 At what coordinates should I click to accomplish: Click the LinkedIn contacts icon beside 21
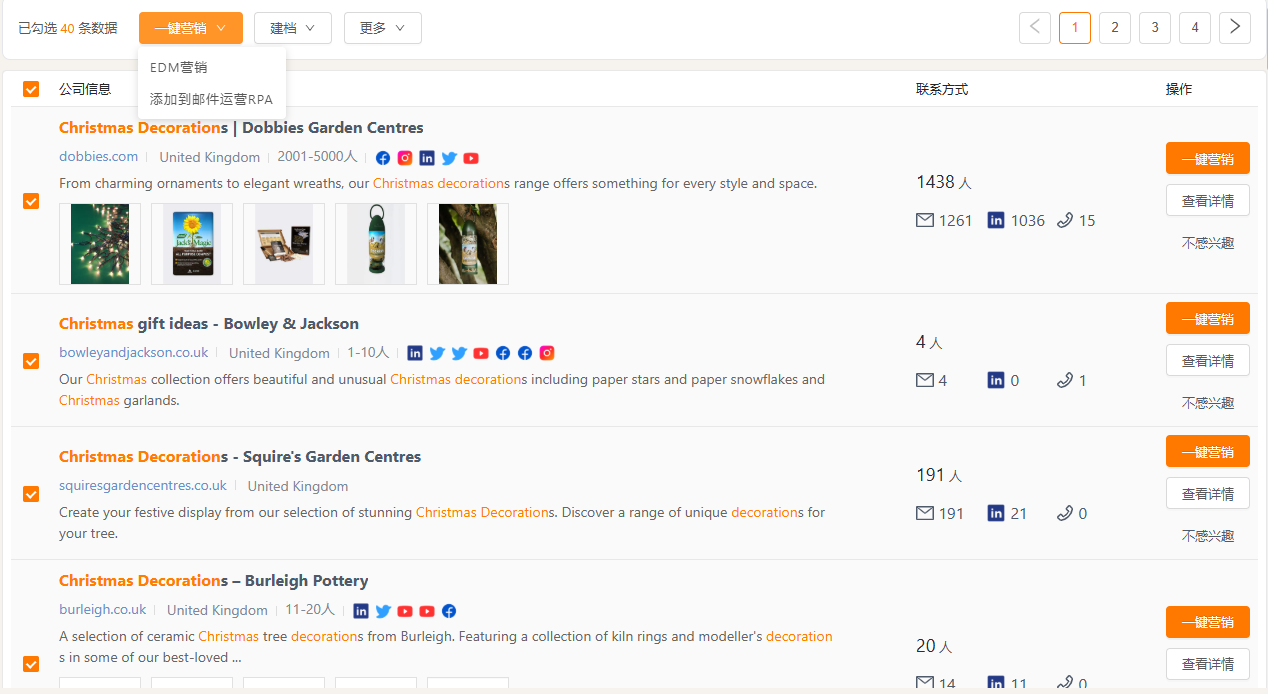[x=996, y=513]
